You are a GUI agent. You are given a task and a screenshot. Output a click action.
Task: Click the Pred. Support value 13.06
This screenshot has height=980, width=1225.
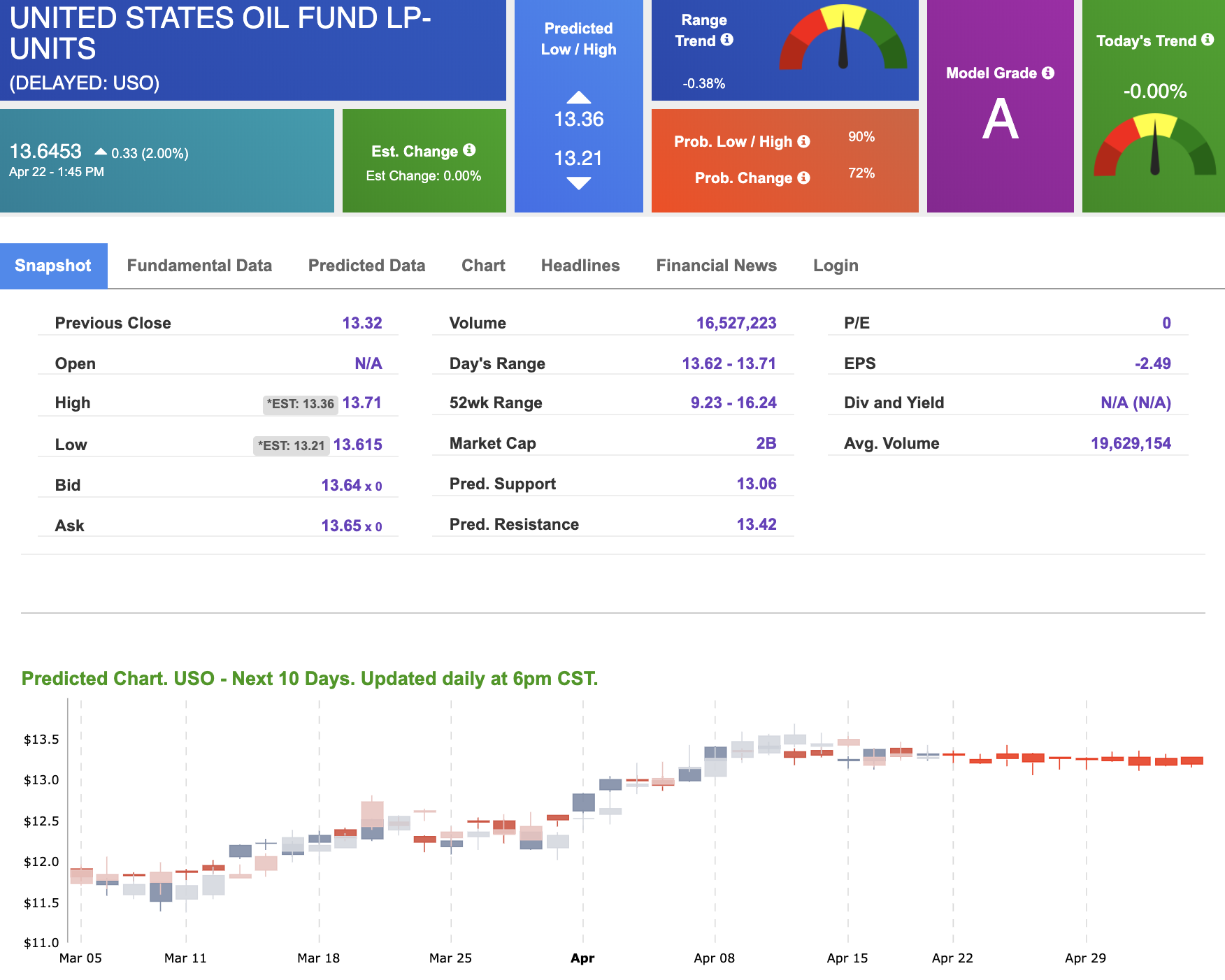coord(757,484)
